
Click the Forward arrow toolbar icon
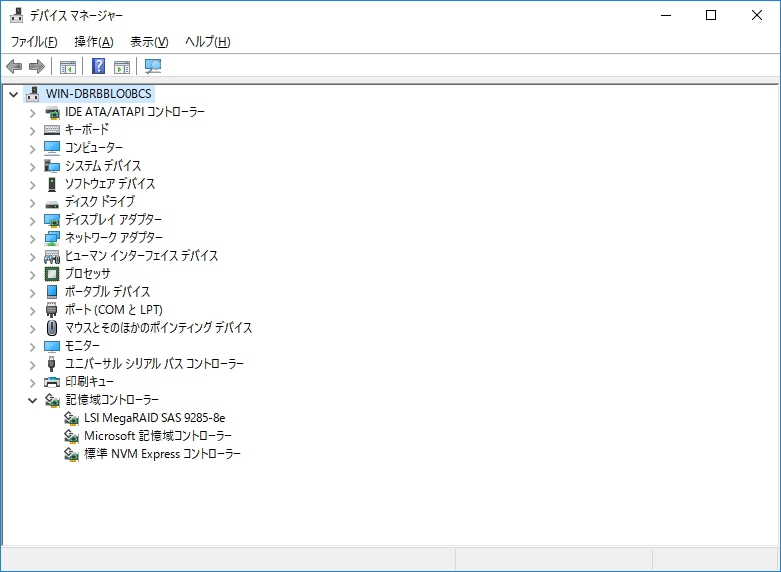coord(37,66)
